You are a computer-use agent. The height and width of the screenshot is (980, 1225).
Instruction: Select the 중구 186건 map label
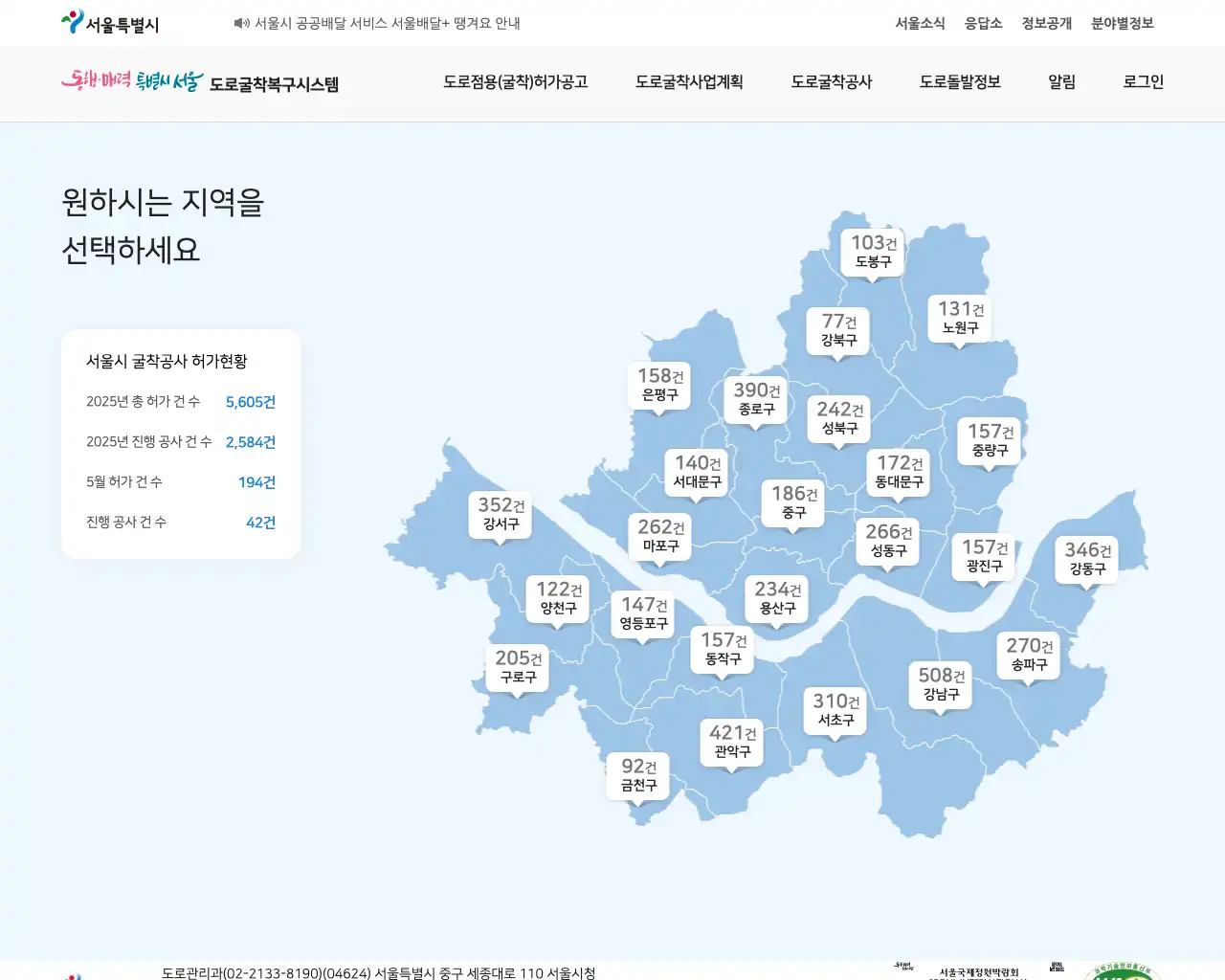pos(793,502)
